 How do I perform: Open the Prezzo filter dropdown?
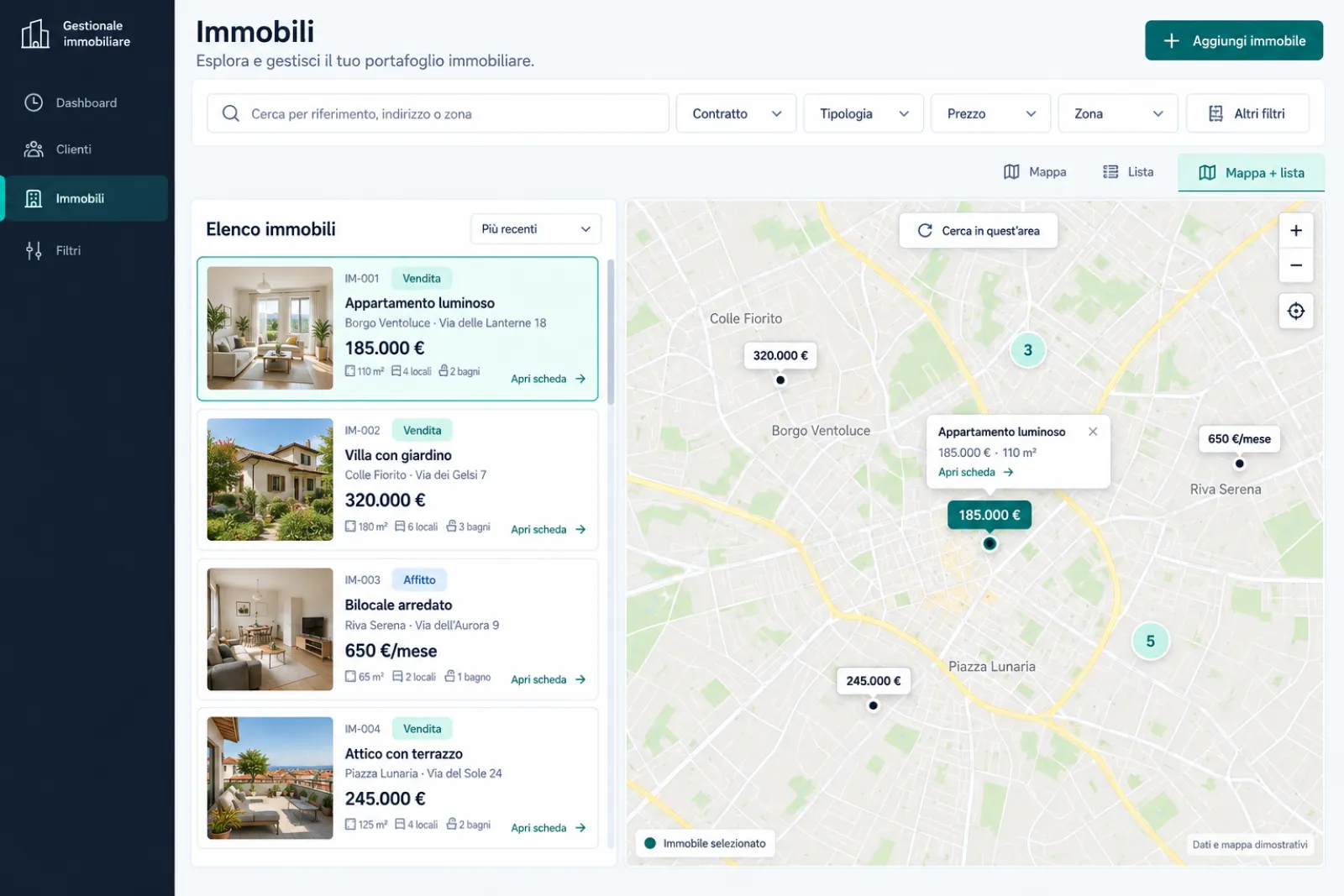click(x=991, y=113)
